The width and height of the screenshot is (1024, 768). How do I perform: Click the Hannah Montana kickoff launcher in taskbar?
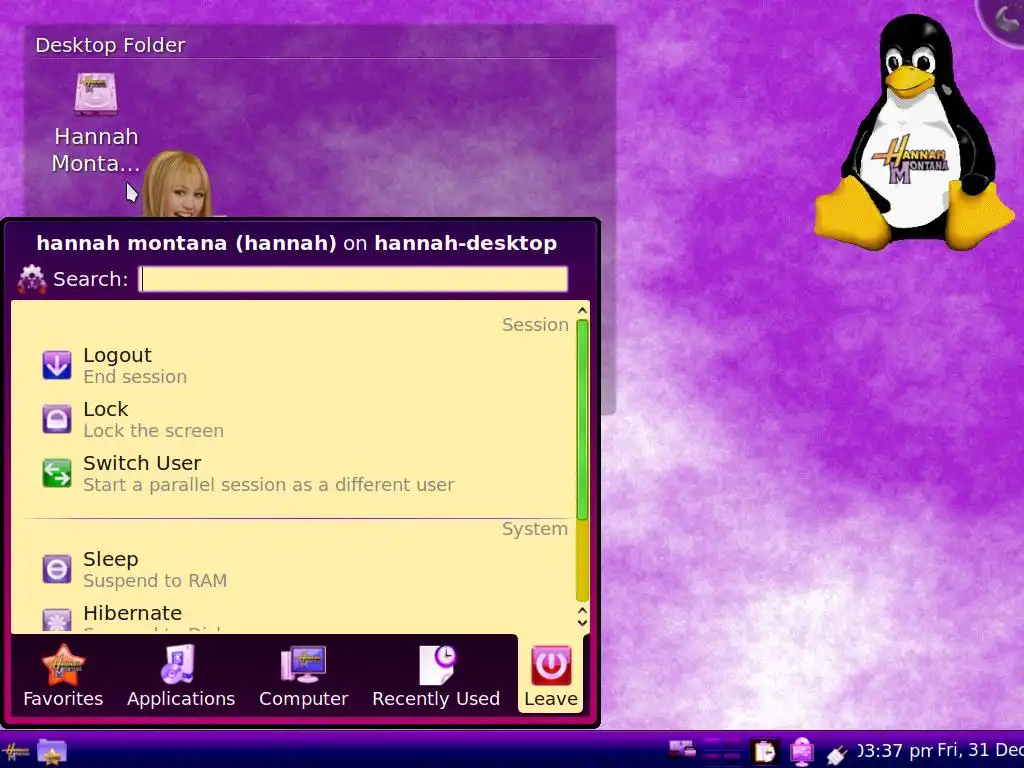point(15,752)
